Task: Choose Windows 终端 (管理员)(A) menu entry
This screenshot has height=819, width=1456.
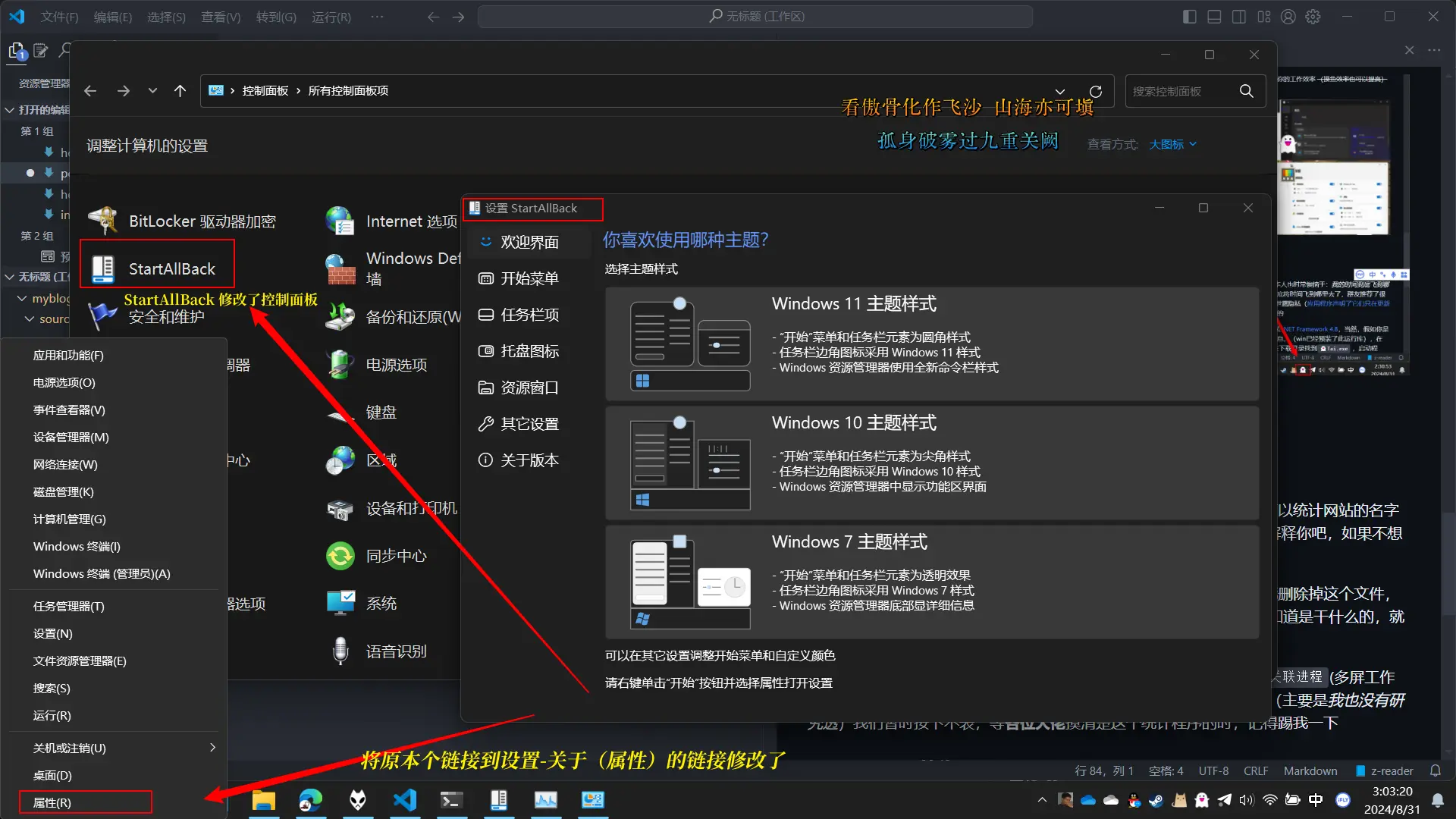Action: pos(114,574)
